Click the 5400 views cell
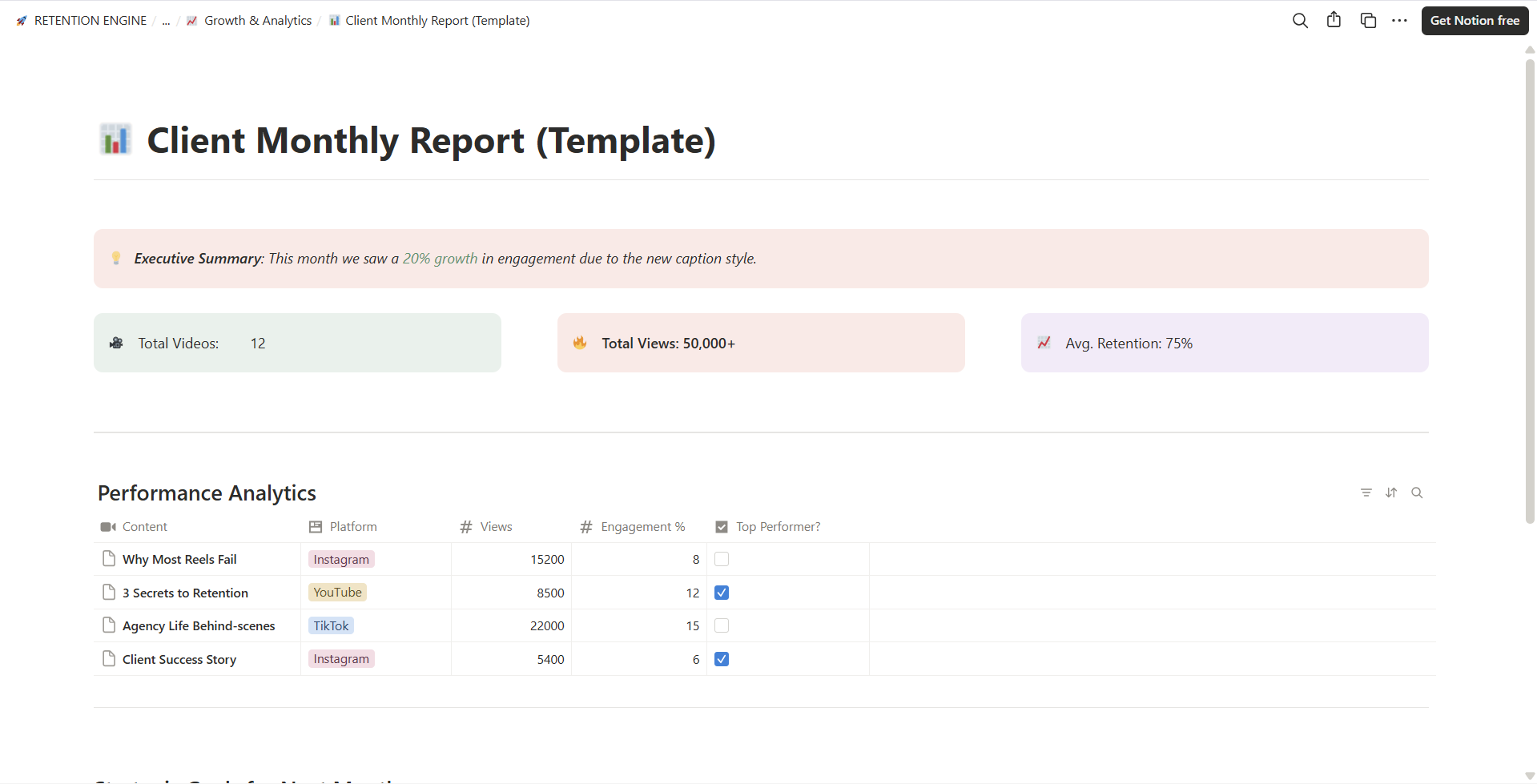 511,659
